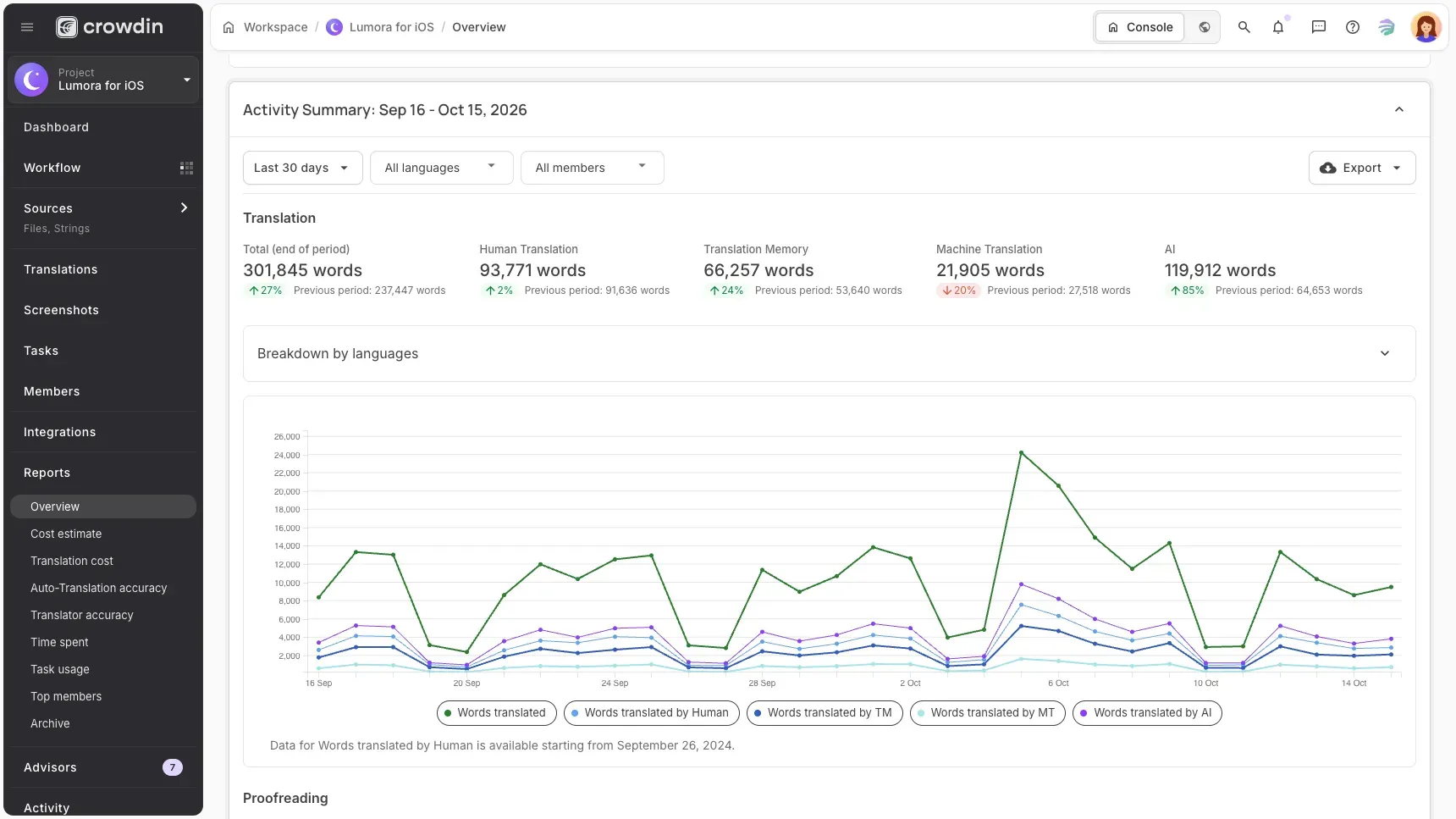Click the Proofreading section heading
Image resolution: width=1456 pixels, height=819 pixels.
coord(285,798)
